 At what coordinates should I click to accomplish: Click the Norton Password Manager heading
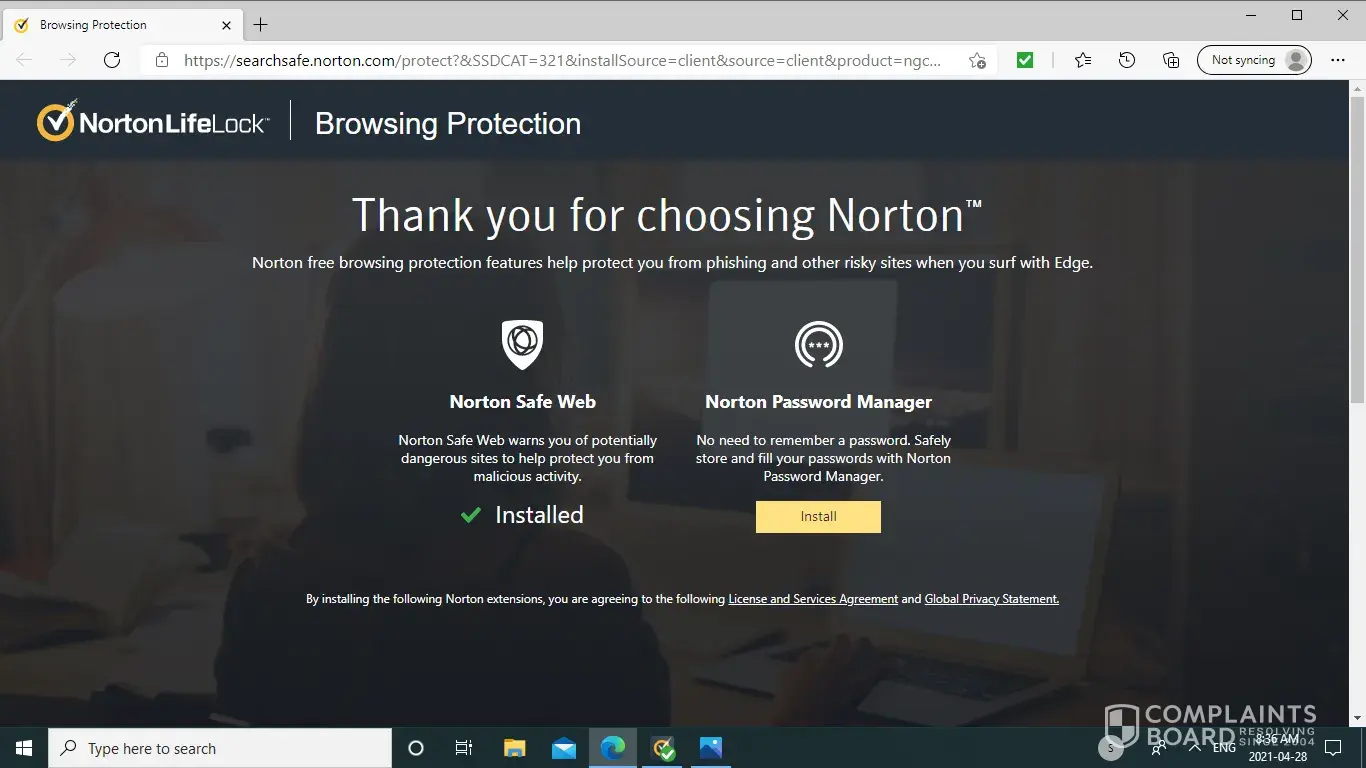[x=818, y=402]
